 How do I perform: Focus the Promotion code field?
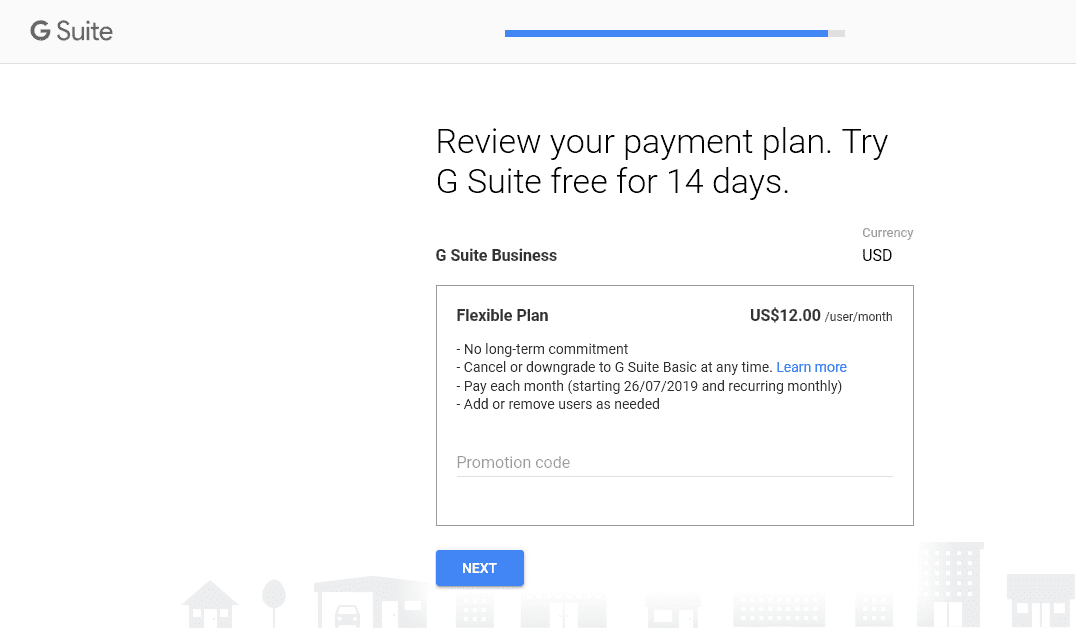[x=675, y=463]
